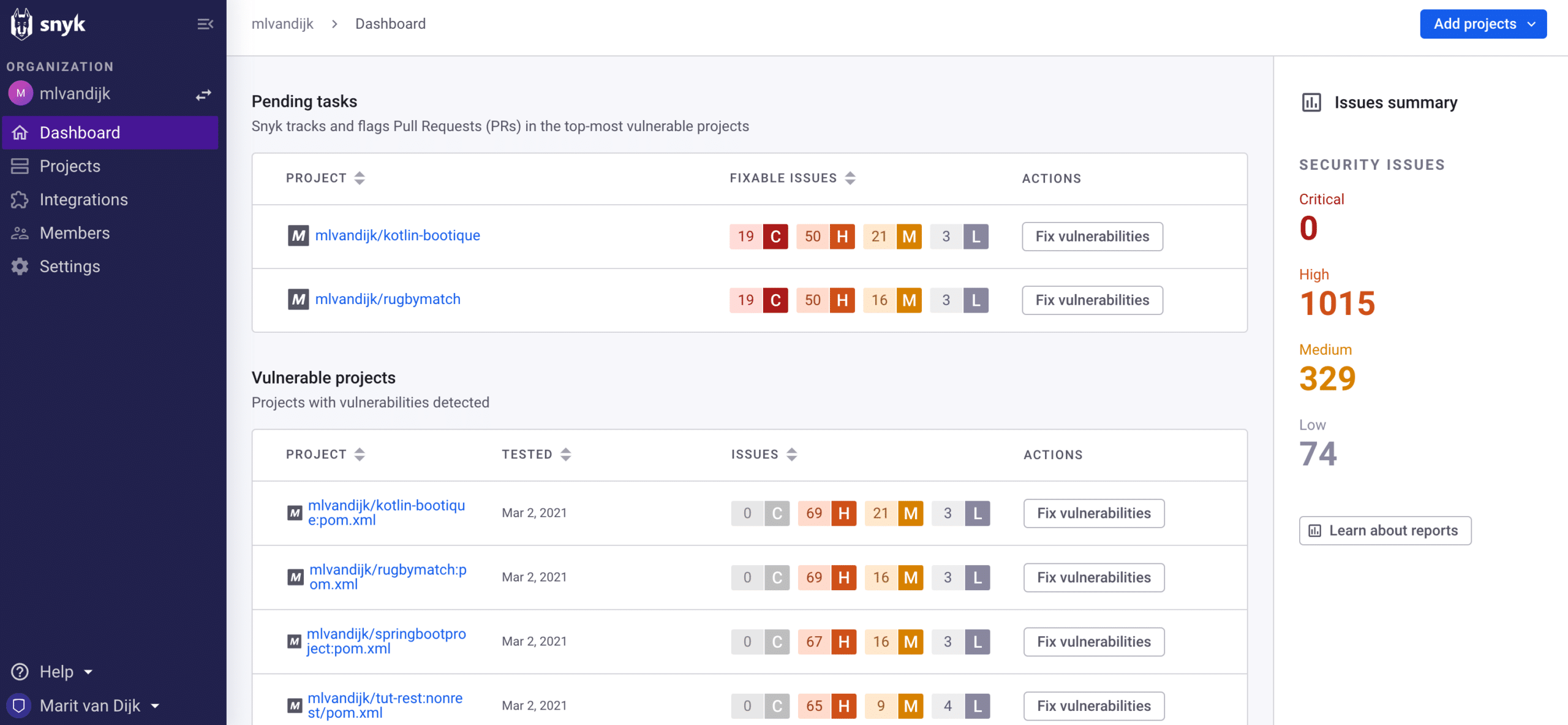Screen dimensions: 1568x725
Task: Open the mlvandijk/kotlin-bootique project link
Action: [x=398, y=235]
